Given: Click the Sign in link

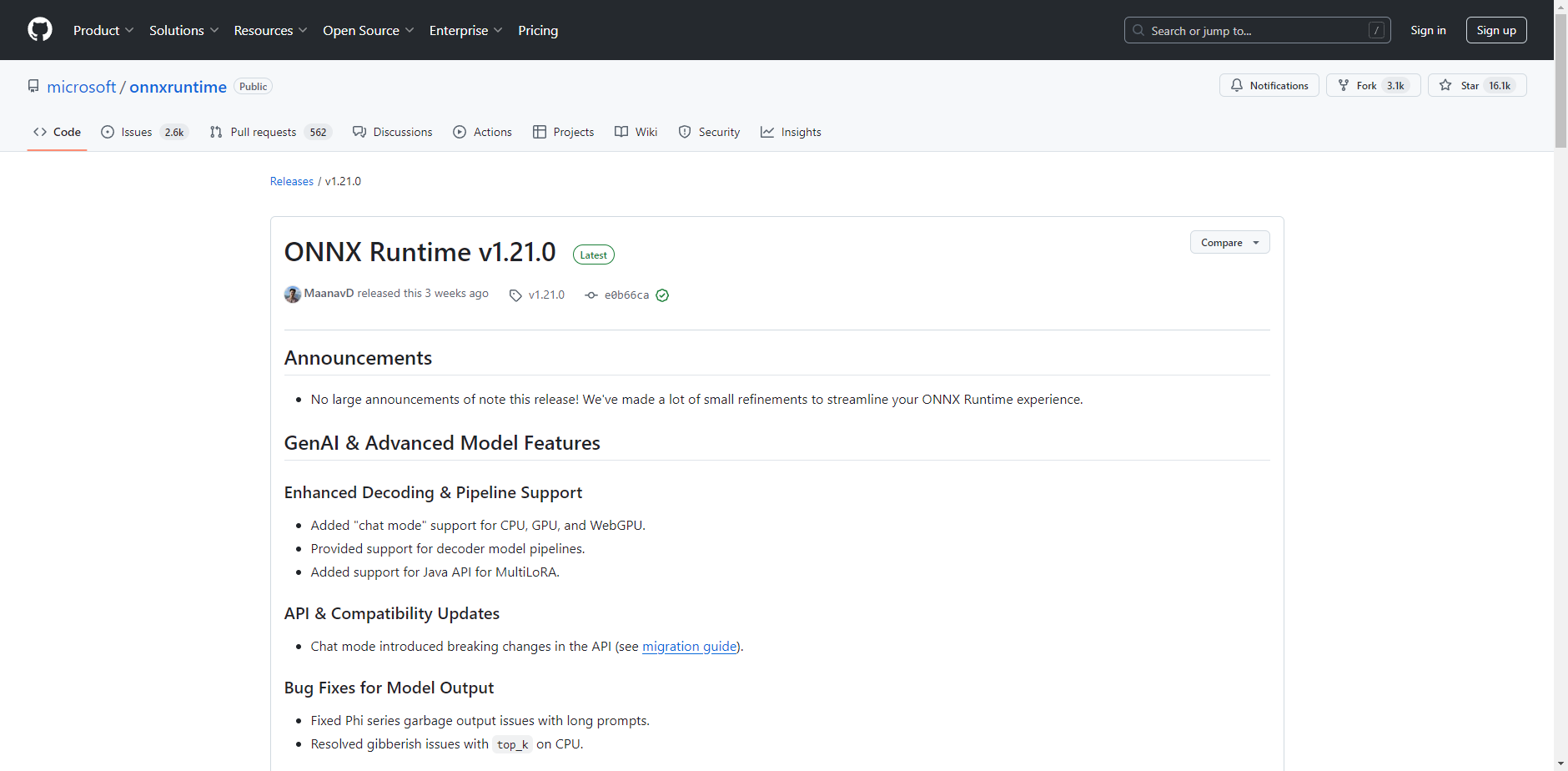Looking at the screenshot, I should click(x=1428, y=30).
